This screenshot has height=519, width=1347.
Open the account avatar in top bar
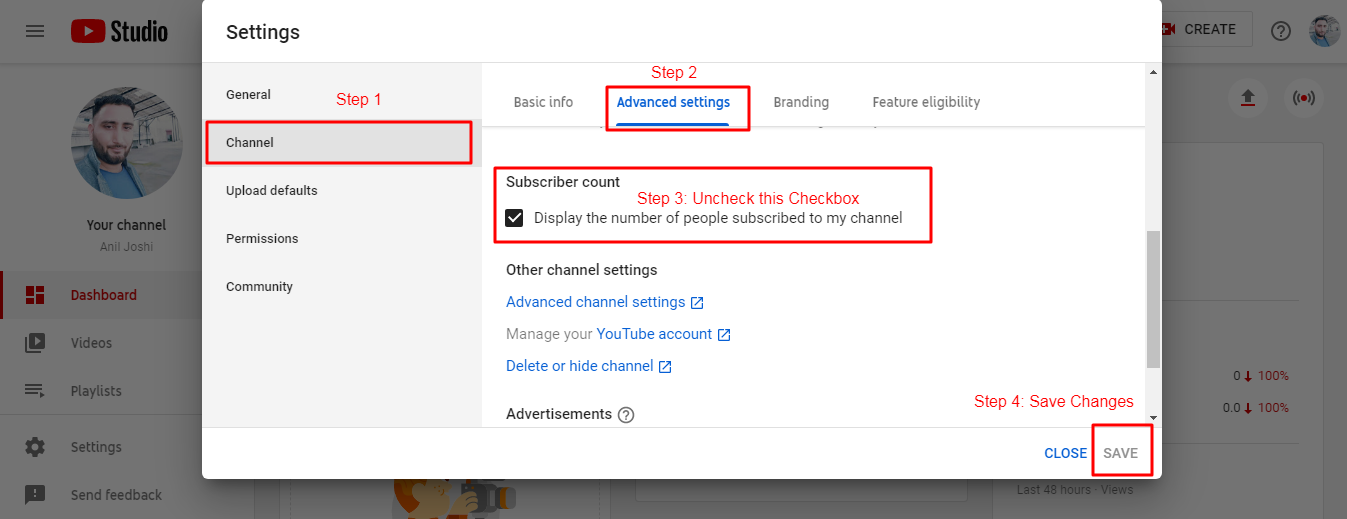tap(1325, 31)
